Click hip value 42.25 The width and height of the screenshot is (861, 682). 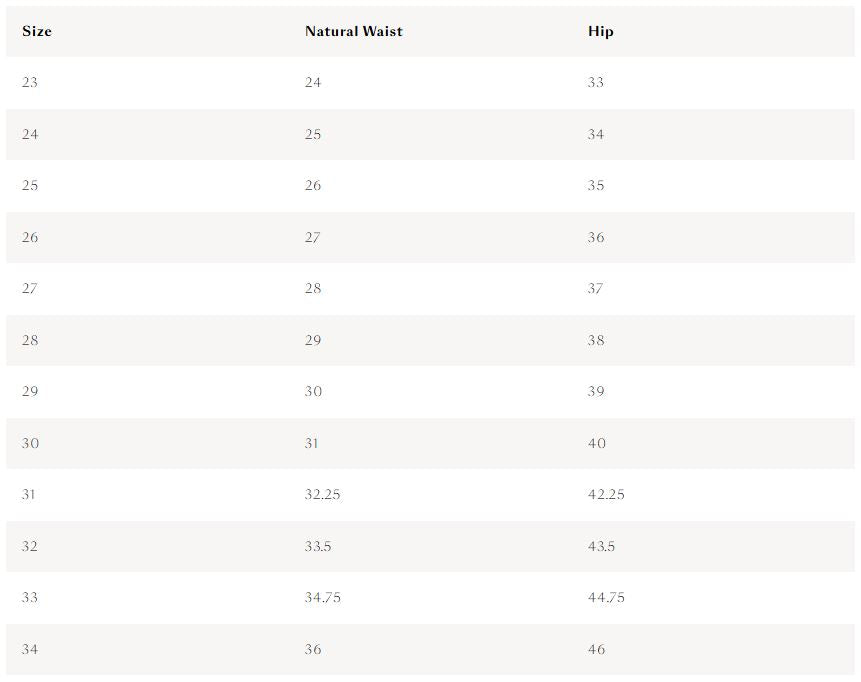click(606, 494)
